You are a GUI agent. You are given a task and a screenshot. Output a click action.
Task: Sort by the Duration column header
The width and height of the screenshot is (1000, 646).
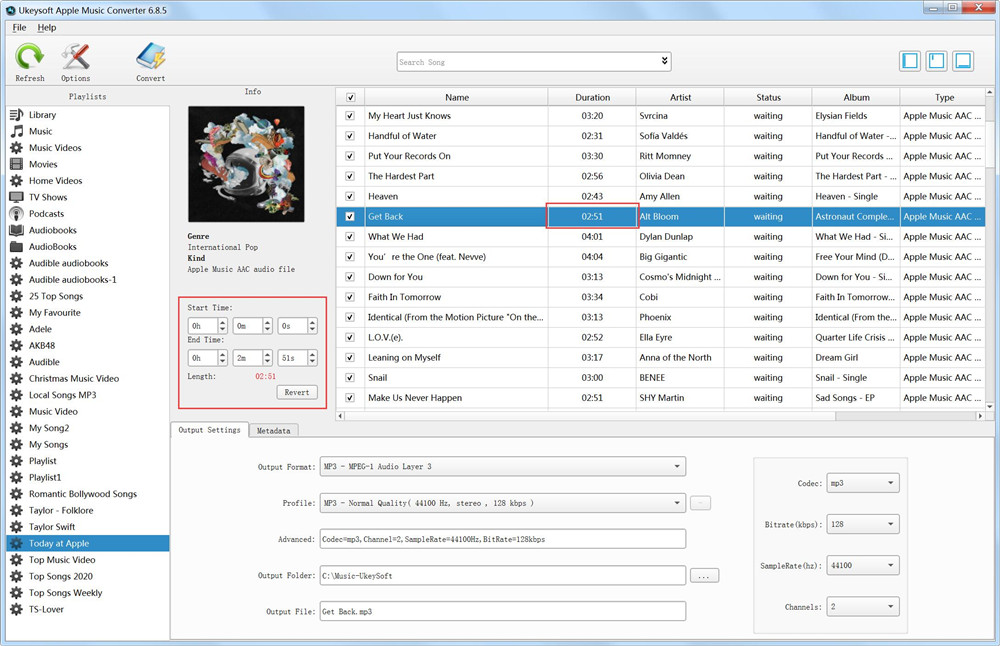(592, 98)
